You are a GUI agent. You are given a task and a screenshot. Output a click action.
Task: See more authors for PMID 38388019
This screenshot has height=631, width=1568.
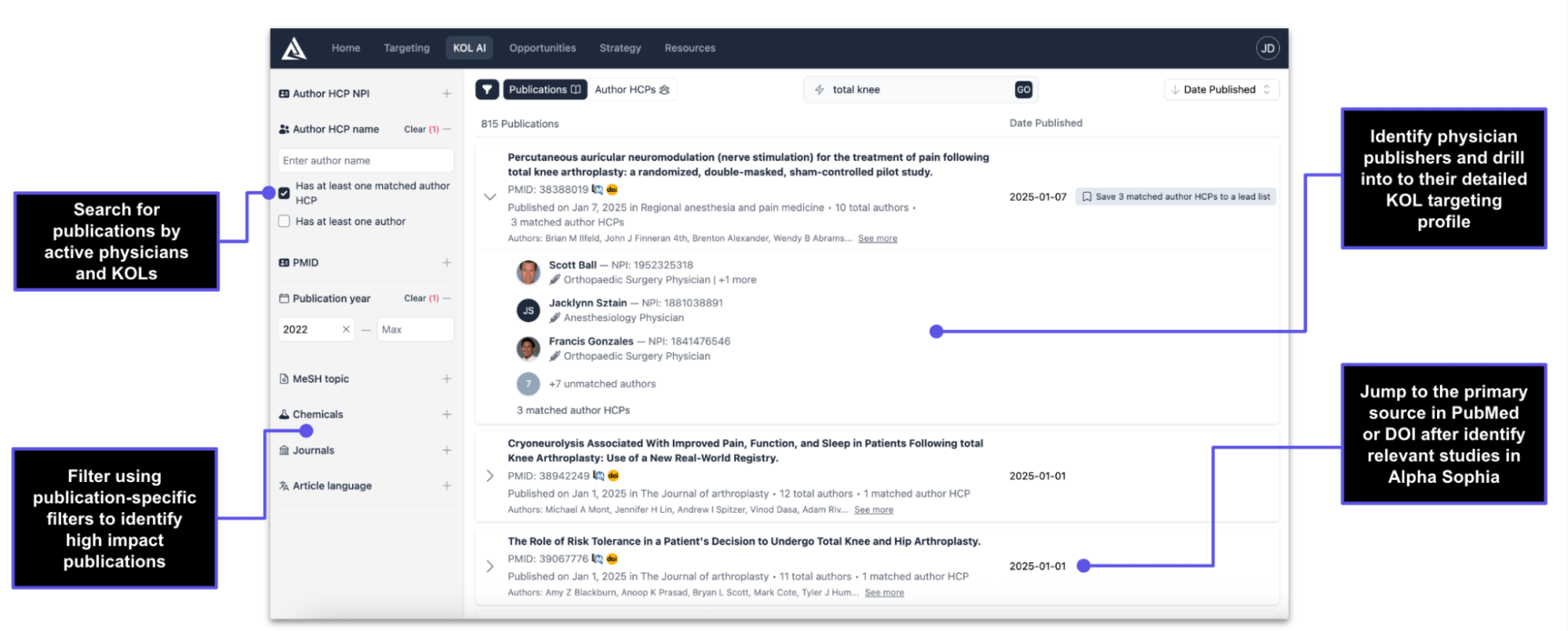[877, 238]
